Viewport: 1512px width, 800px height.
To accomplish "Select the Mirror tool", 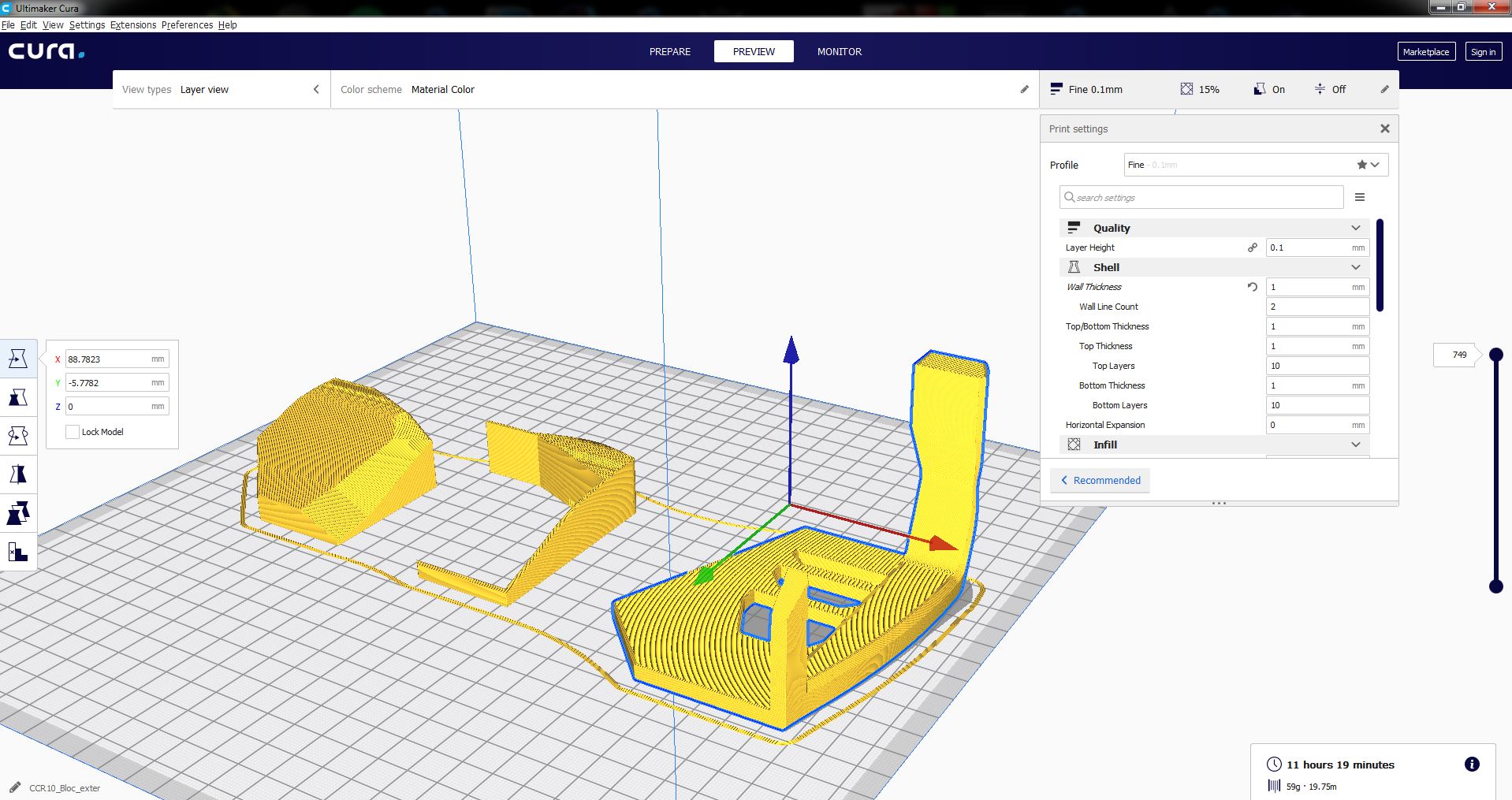I will [18, 474].
